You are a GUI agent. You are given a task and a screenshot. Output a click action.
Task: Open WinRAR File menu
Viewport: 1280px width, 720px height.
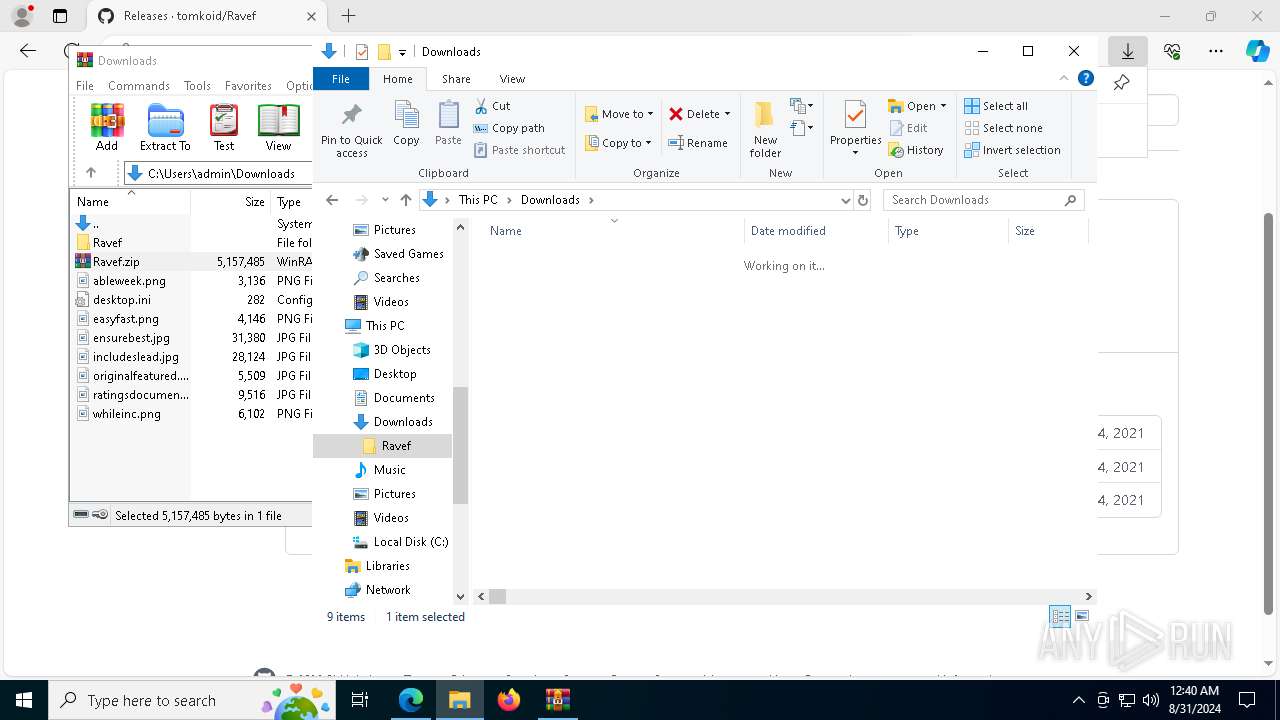85,86
